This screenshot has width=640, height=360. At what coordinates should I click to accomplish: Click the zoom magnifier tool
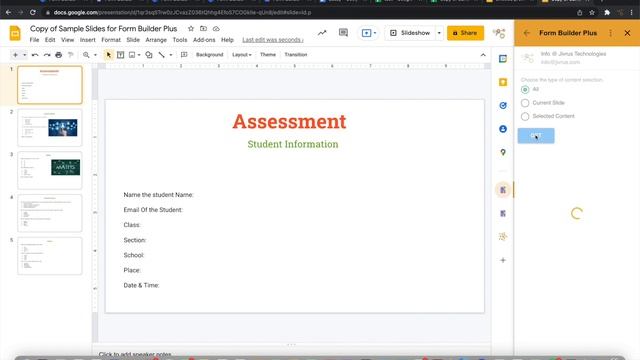[x=86, y=55]
